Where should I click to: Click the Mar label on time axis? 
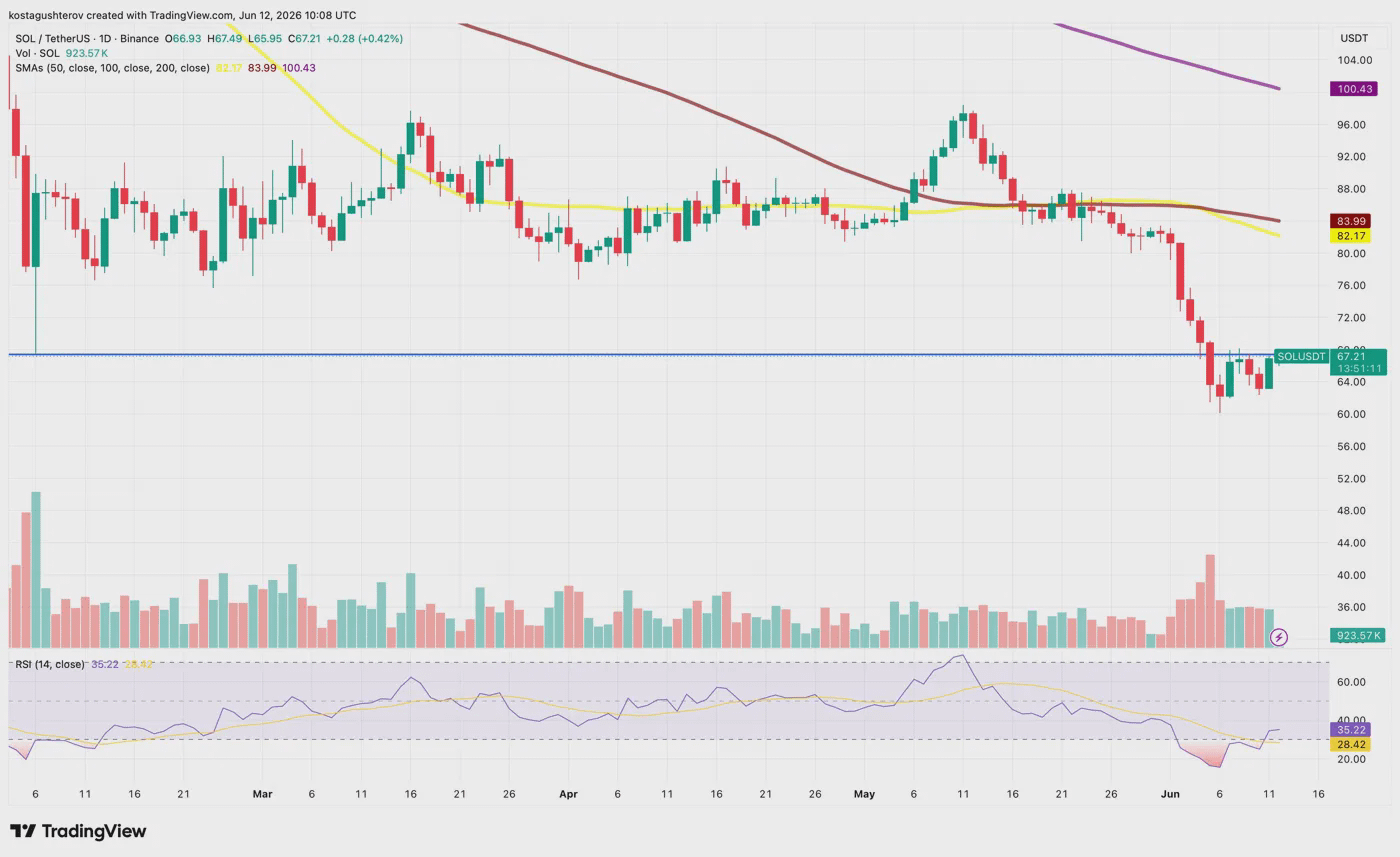262,794
